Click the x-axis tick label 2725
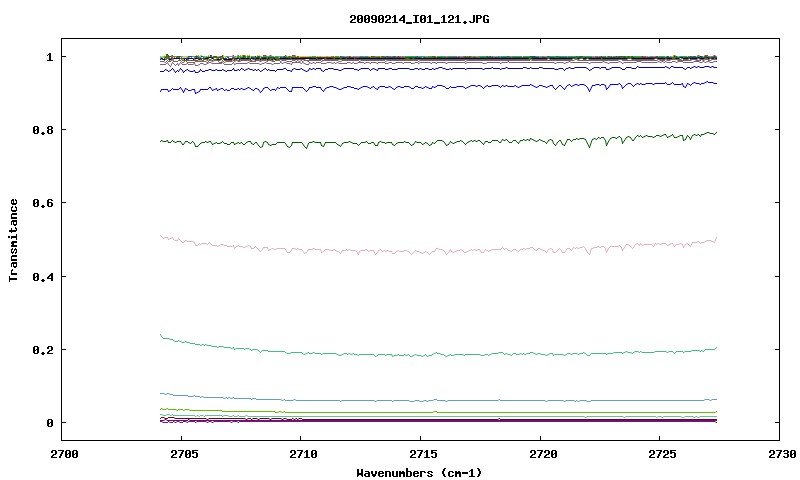Image resolution: width=800 pixels, height=480 pixels. point(662,453)
